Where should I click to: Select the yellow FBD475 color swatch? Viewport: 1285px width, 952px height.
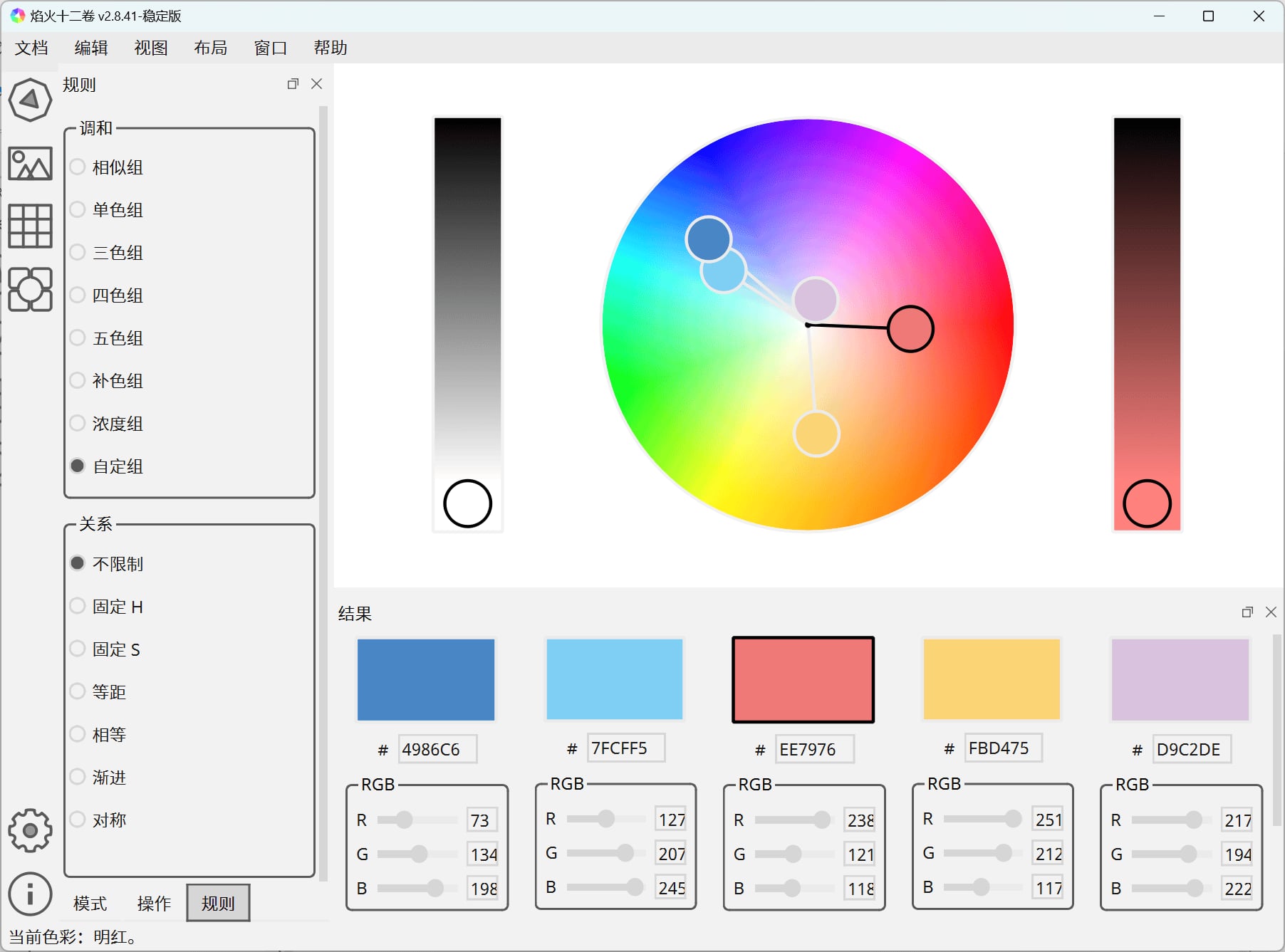[x=992, y=679]
